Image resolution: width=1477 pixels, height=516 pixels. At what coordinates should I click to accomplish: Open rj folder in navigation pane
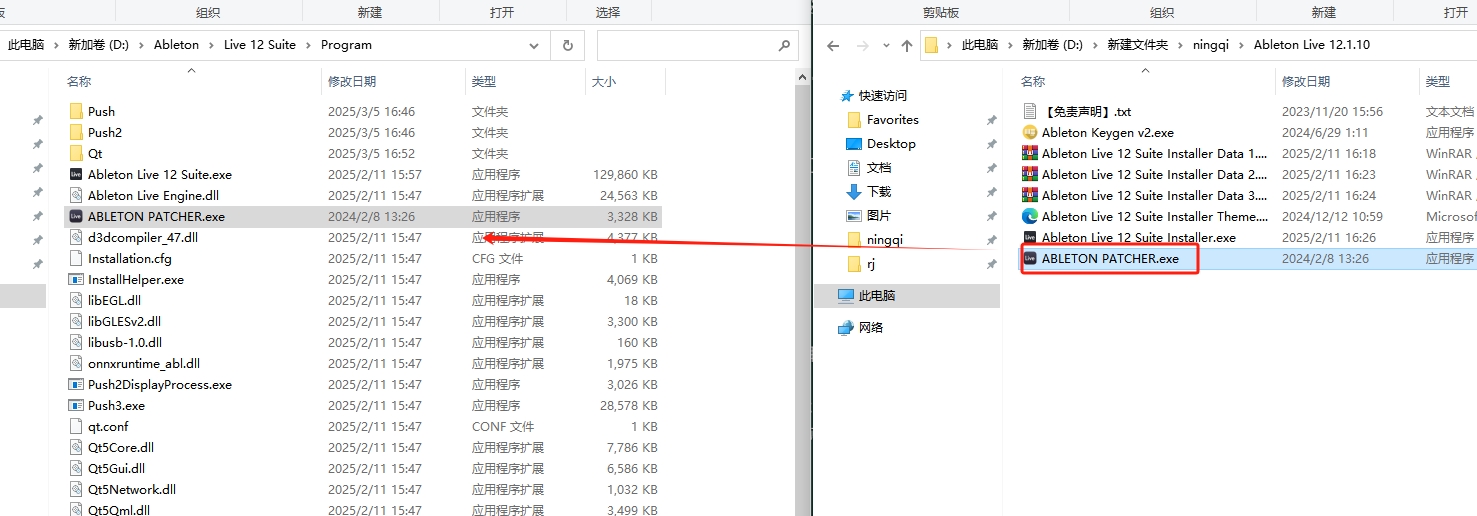click(x=872, y=263)
